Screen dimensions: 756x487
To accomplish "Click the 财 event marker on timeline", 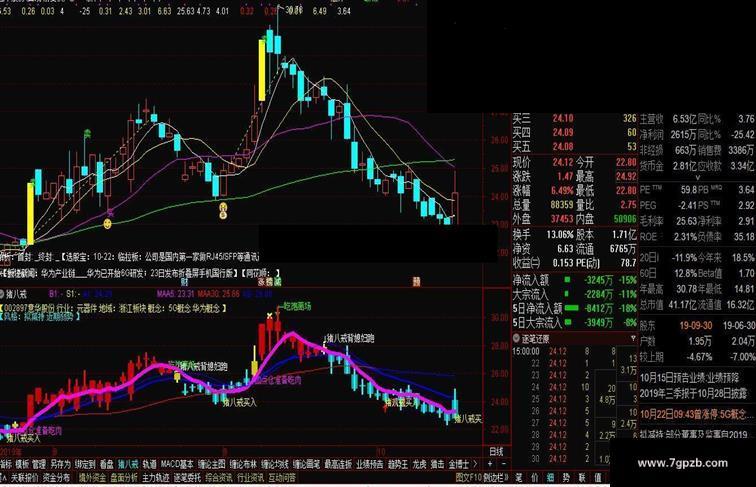I will 184,282.
